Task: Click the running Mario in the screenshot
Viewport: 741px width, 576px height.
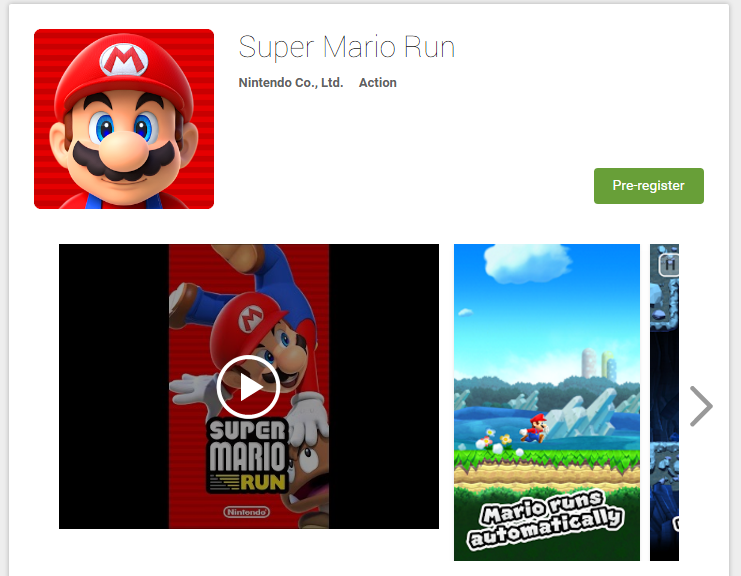Action: (534, 429)
